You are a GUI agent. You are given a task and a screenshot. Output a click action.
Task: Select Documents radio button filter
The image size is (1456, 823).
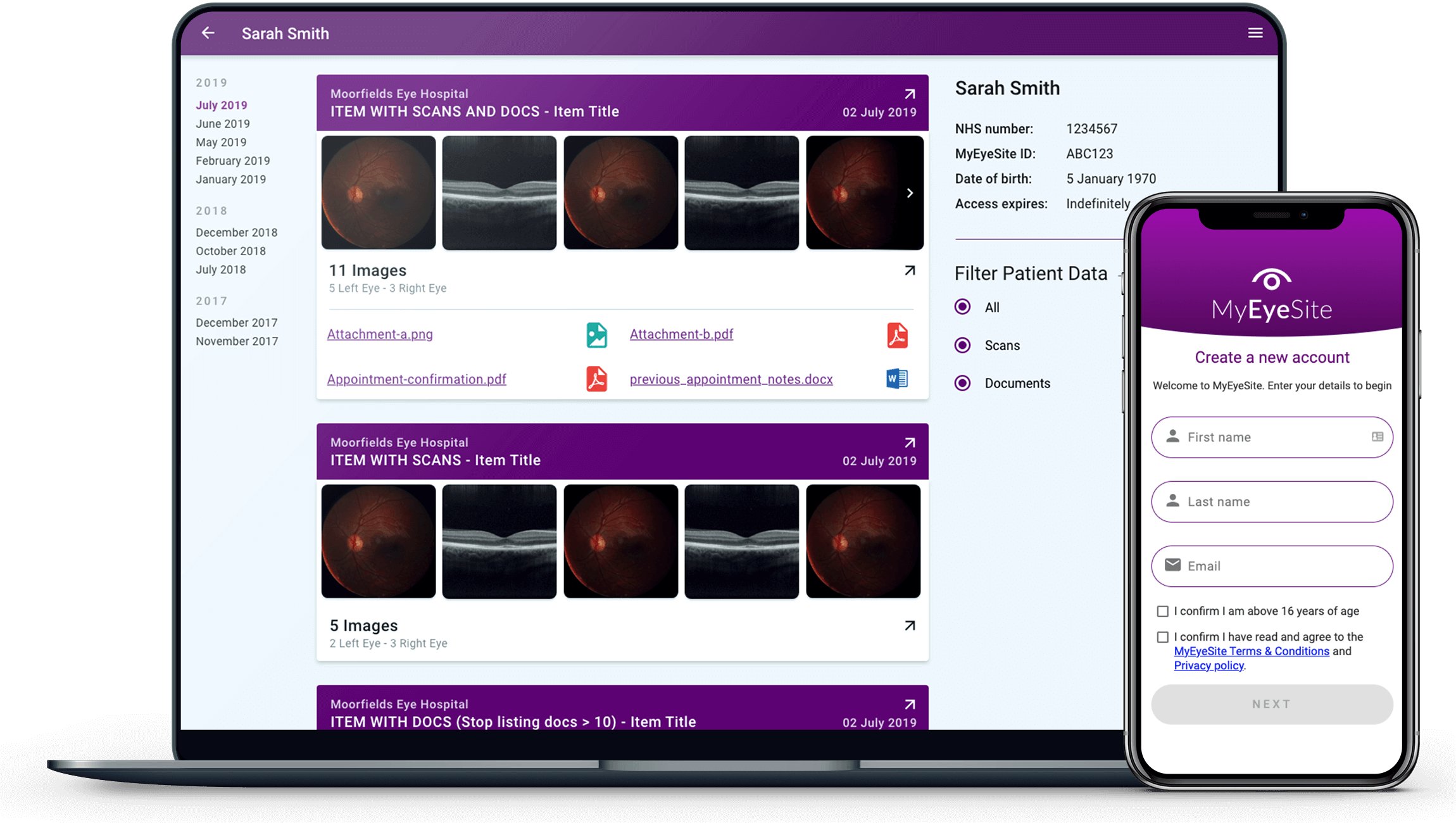[961, 382]
